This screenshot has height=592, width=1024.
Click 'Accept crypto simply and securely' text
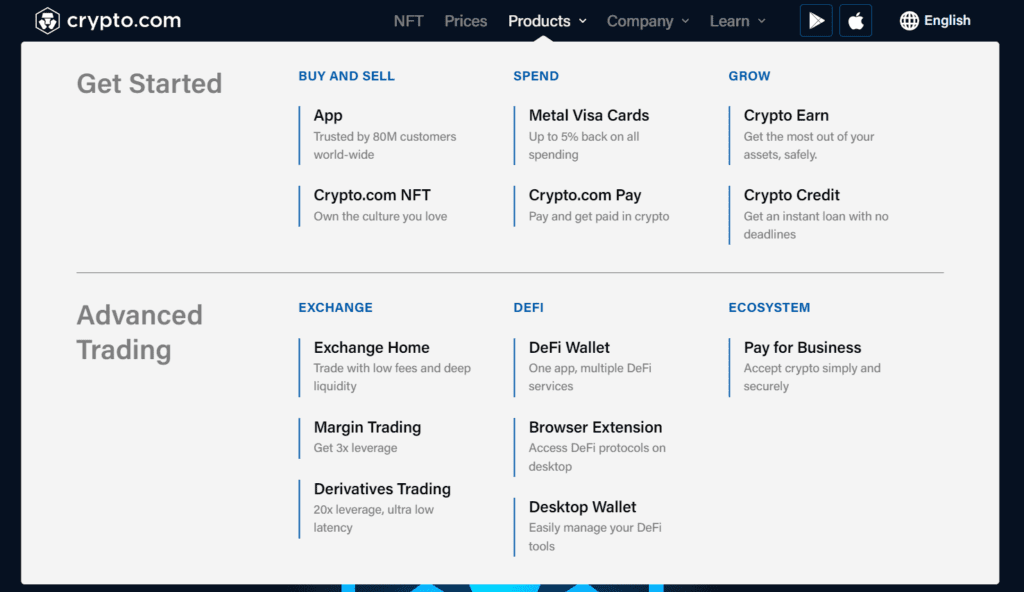point(812,377)
